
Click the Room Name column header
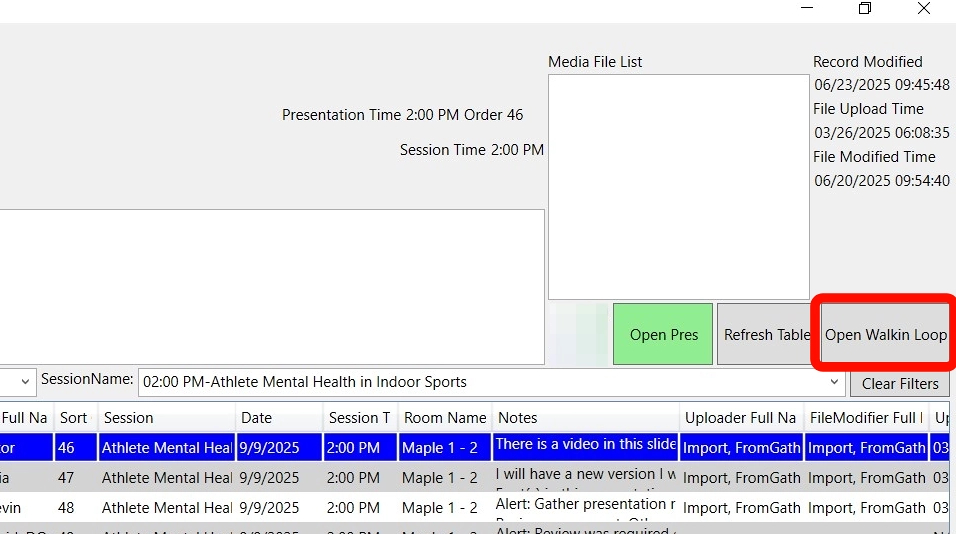click(444, 418)
